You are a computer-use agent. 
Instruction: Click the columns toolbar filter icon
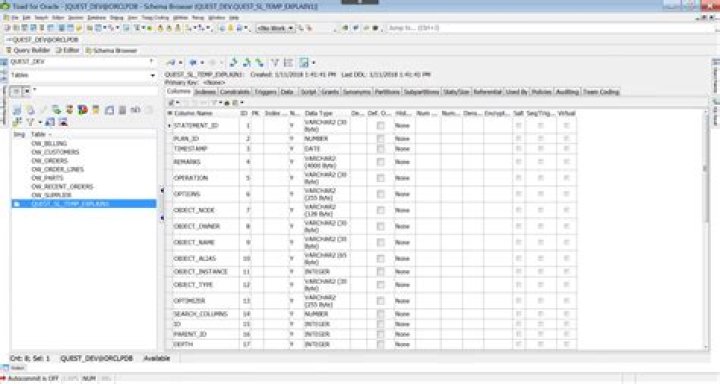214,102
